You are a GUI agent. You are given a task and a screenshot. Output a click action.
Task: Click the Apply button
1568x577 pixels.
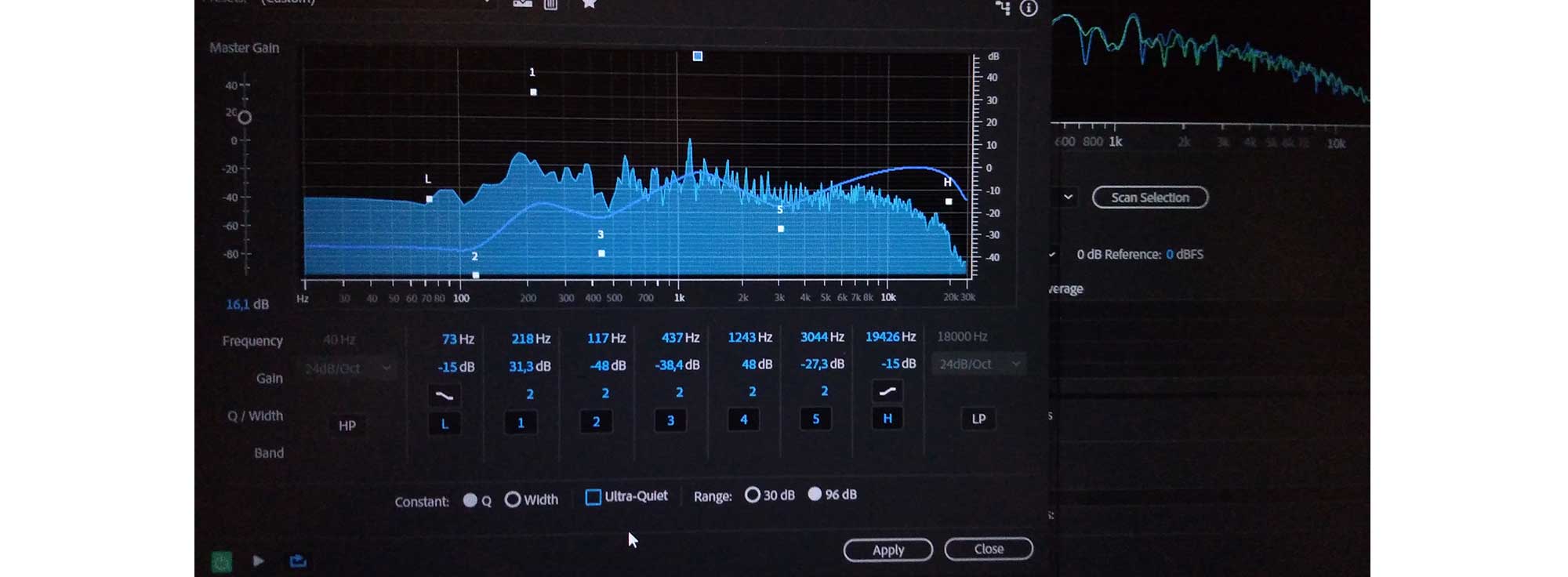[888, 550]
